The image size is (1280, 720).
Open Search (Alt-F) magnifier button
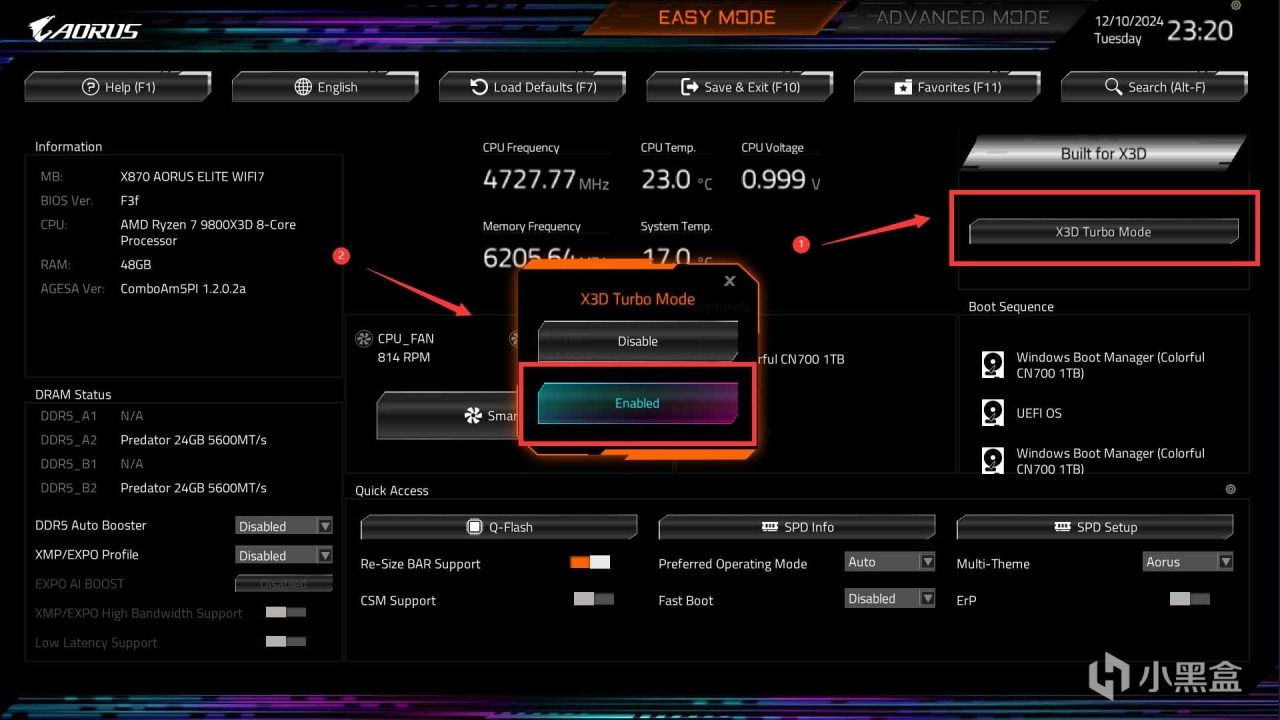tap(1154, 87)
